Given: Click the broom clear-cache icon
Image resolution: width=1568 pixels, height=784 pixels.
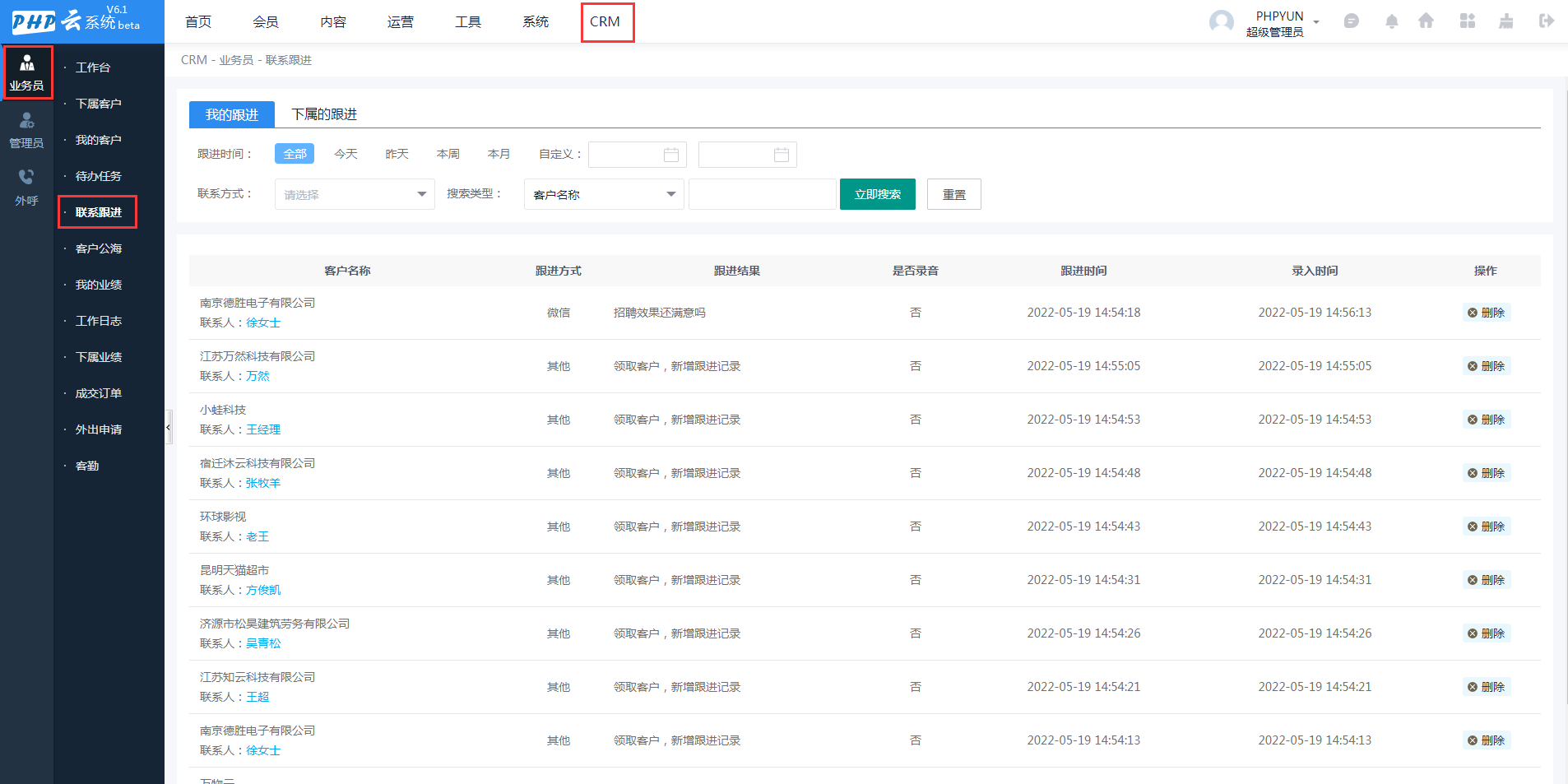Looking at the screenshot, I should pyautogui.click(x=1505, y=21).
